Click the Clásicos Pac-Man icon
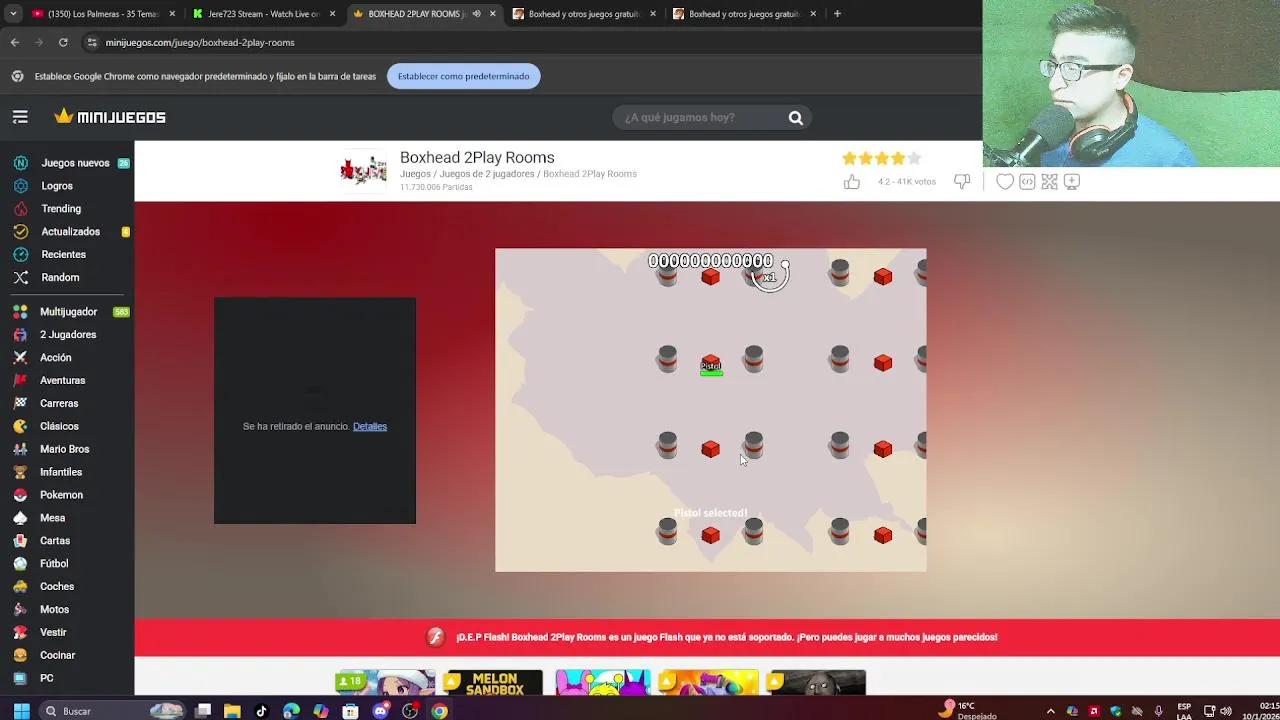This screenshot has width=1280, height=720. (x=20, y=426)
